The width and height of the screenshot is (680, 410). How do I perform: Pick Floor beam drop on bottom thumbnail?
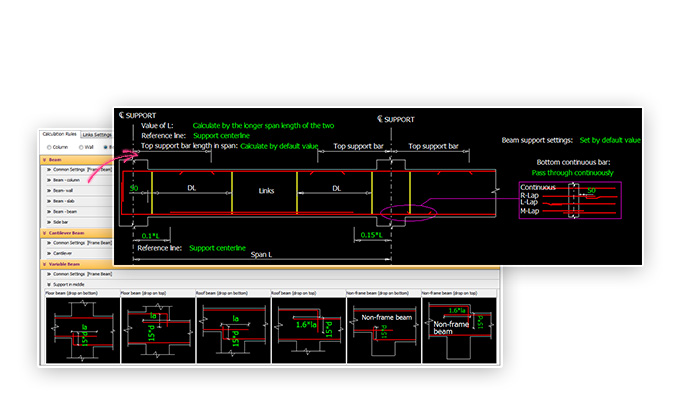click(80, 331)
